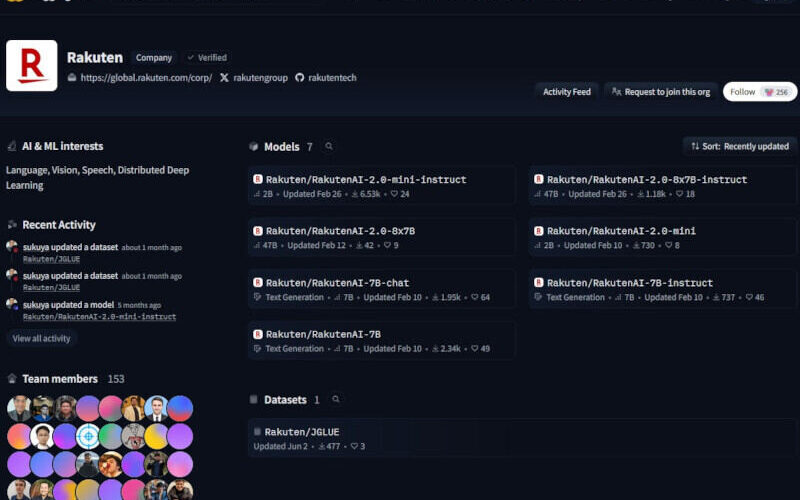Open https://global.rakuten.com/corp/ link
Viewport: 800px width, 500px height.
[x=146, y=78]
